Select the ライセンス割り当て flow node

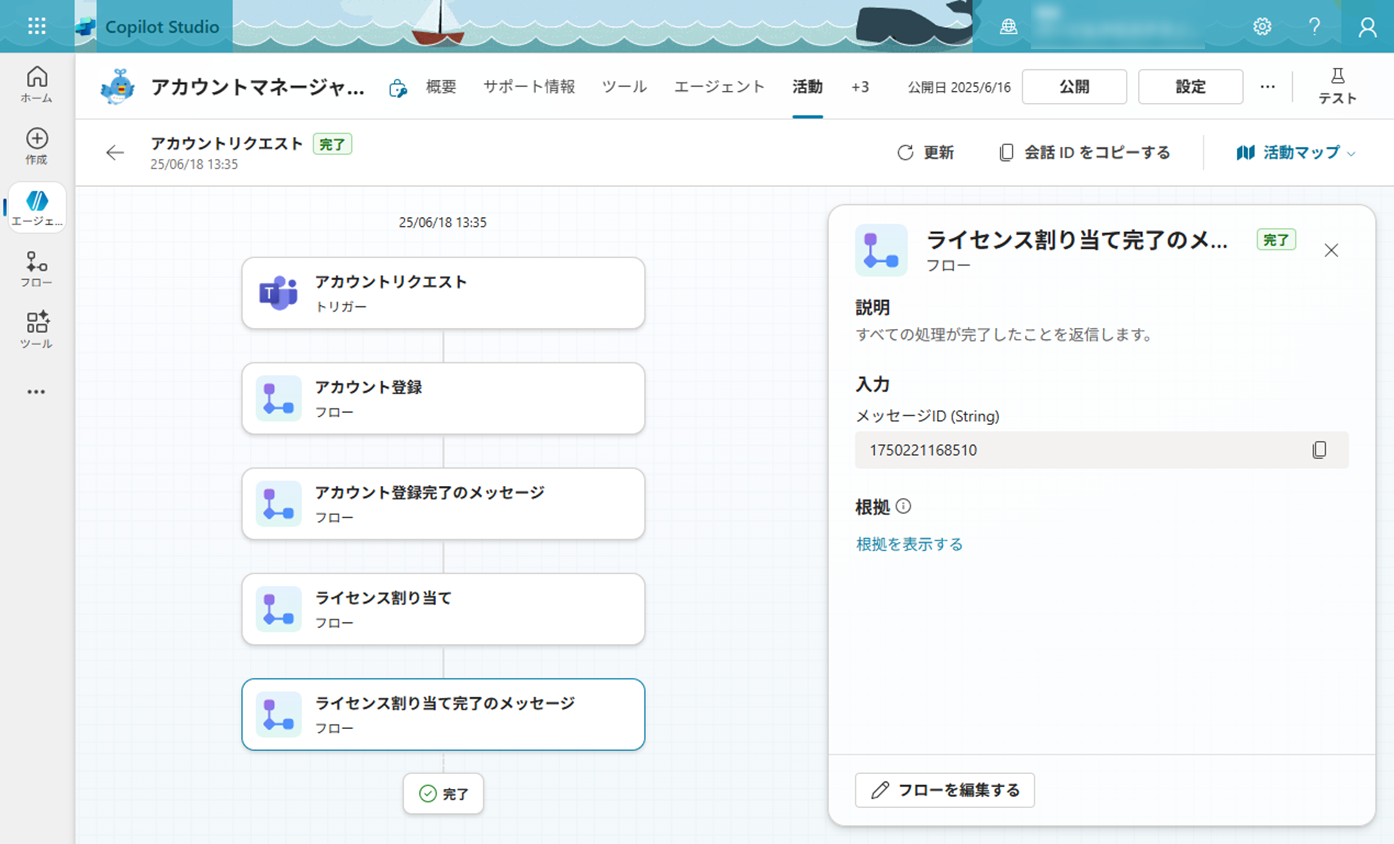pyautogui.click(x=443, y=609)
